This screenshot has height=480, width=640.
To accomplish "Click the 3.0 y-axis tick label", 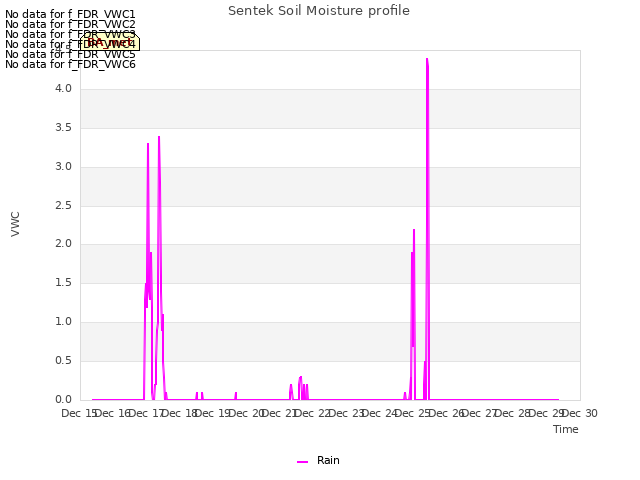I will pos(63,167).
